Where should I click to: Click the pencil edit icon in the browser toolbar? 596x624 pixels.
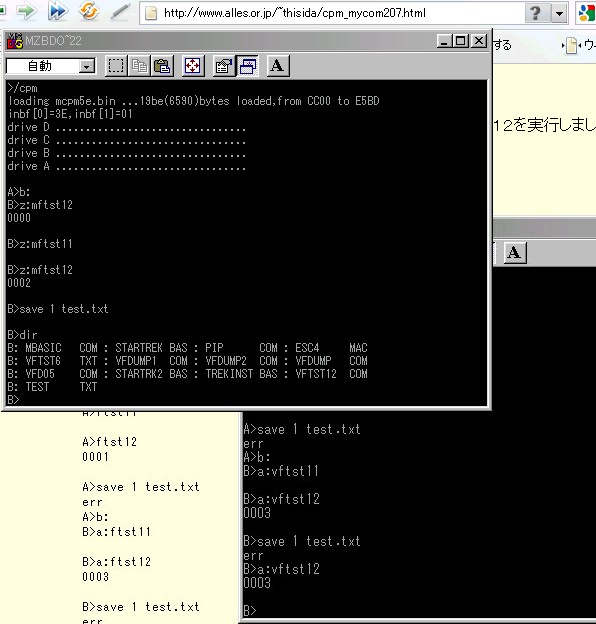tap(121, 12)
